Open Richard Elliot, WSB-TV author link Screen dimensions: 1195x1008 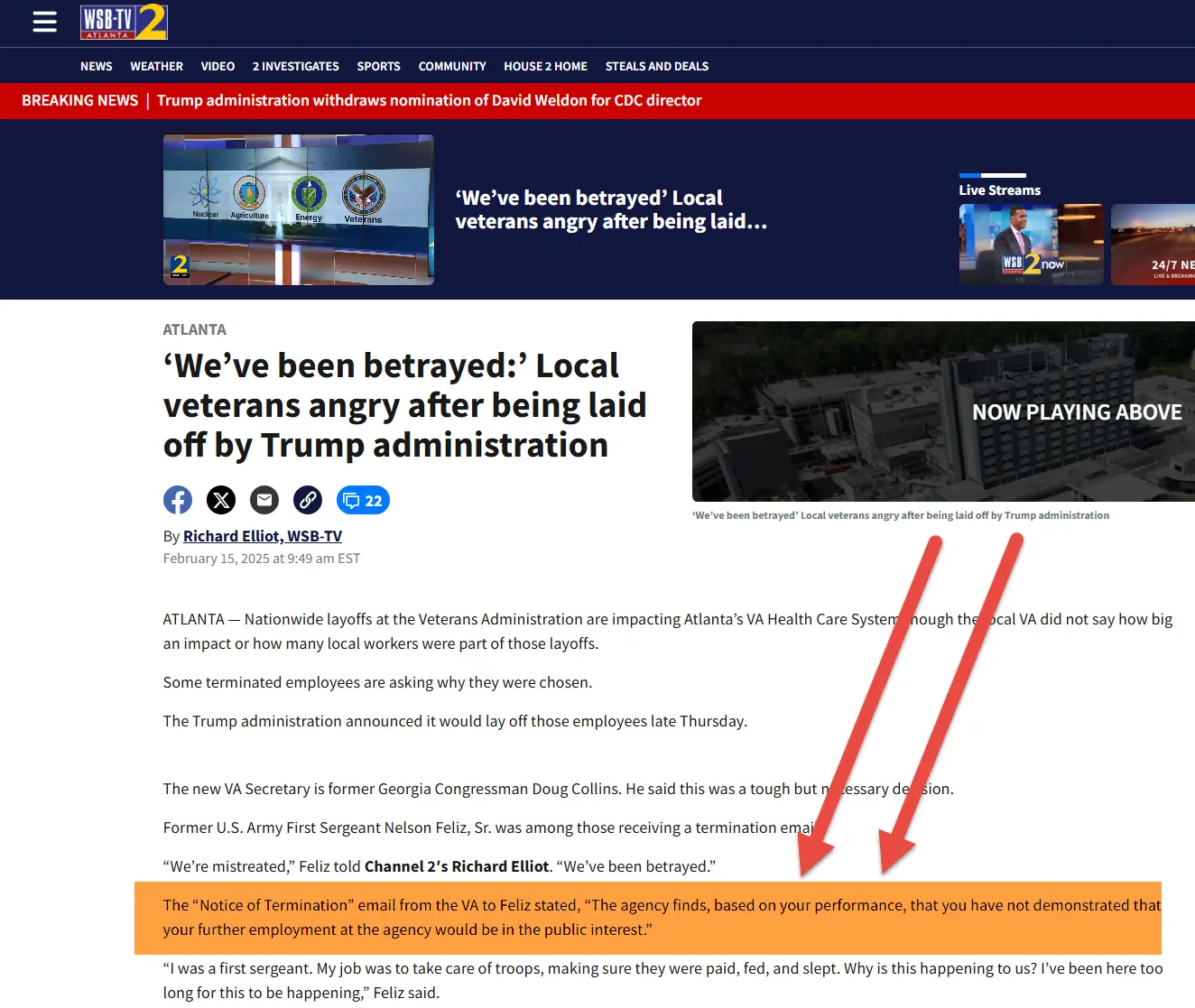coord(263,536)
